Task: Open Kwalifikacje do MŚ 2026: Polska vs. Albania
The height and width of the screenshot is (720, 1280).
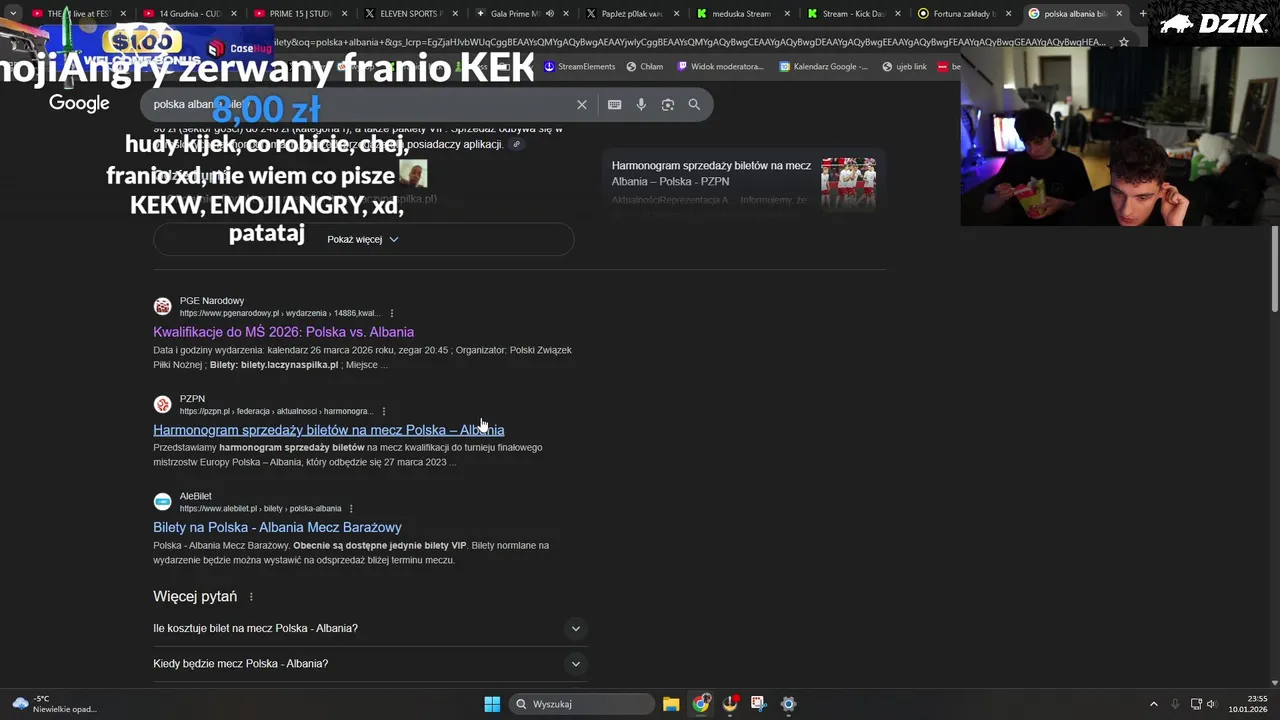Action: [283, 332]
